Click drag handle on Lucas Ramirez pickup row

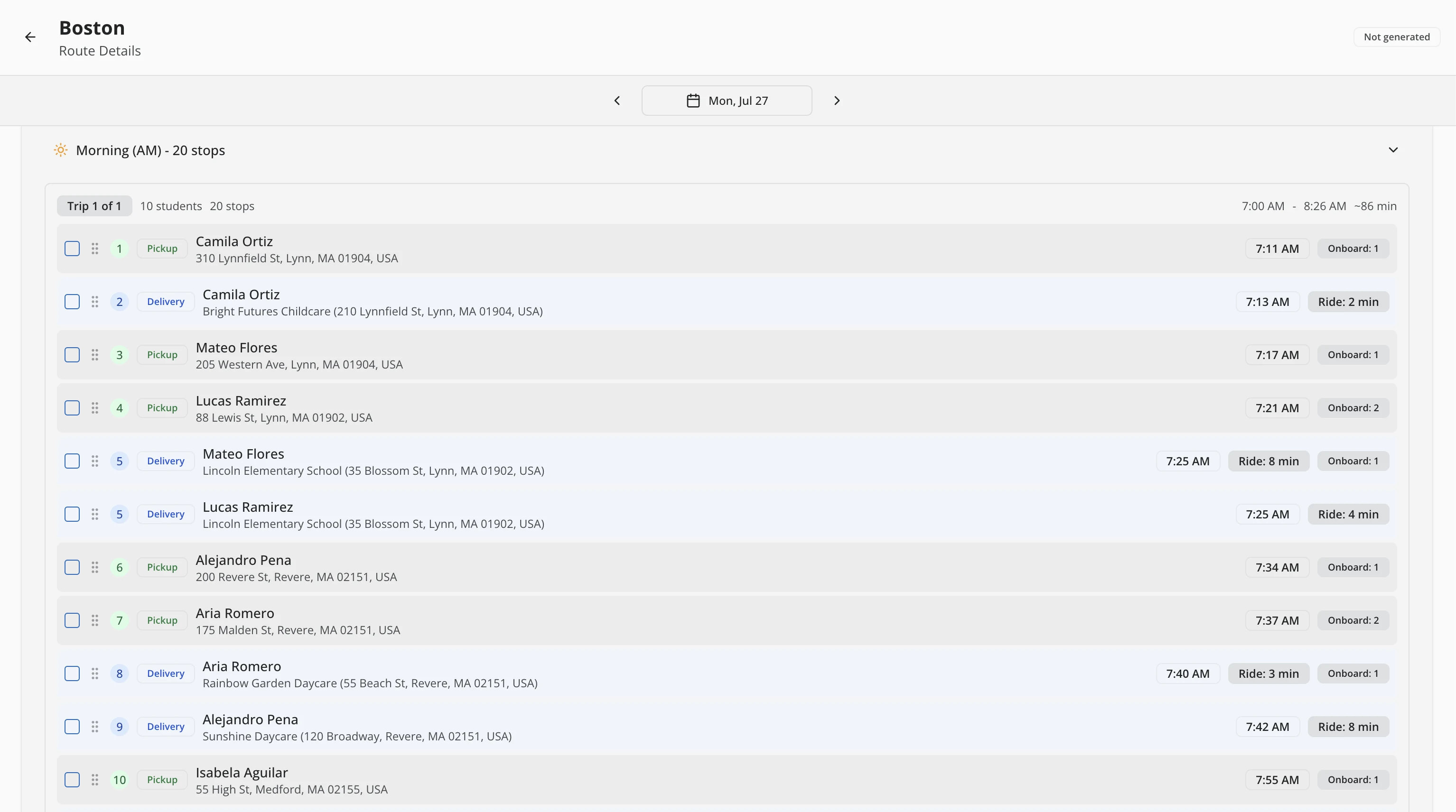[x=95, y=408]
